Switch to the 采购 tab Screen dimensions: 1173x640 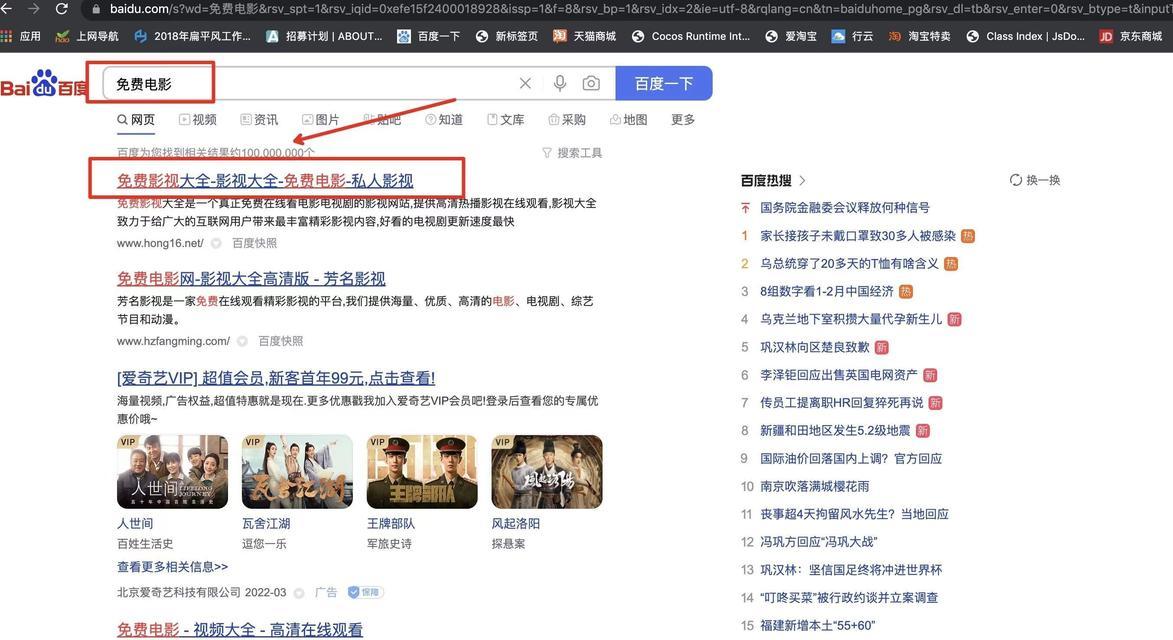coord(567,120)
